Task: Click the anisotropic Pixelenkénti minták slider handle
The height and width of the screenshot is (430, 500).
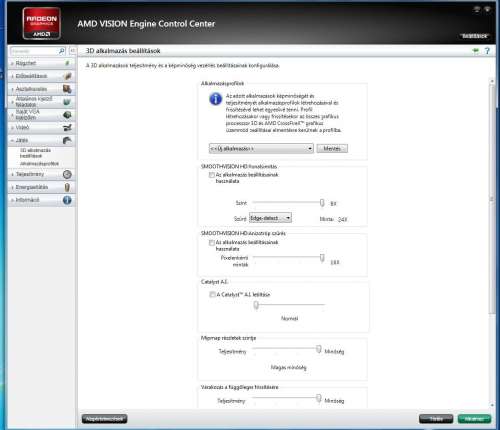Action: click(x=322, y=258)
